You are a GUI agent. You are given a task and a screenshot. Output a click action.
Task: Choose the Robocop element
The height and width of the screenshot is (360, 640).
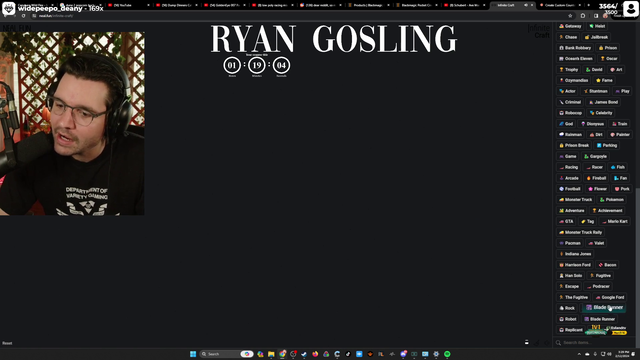570,113
